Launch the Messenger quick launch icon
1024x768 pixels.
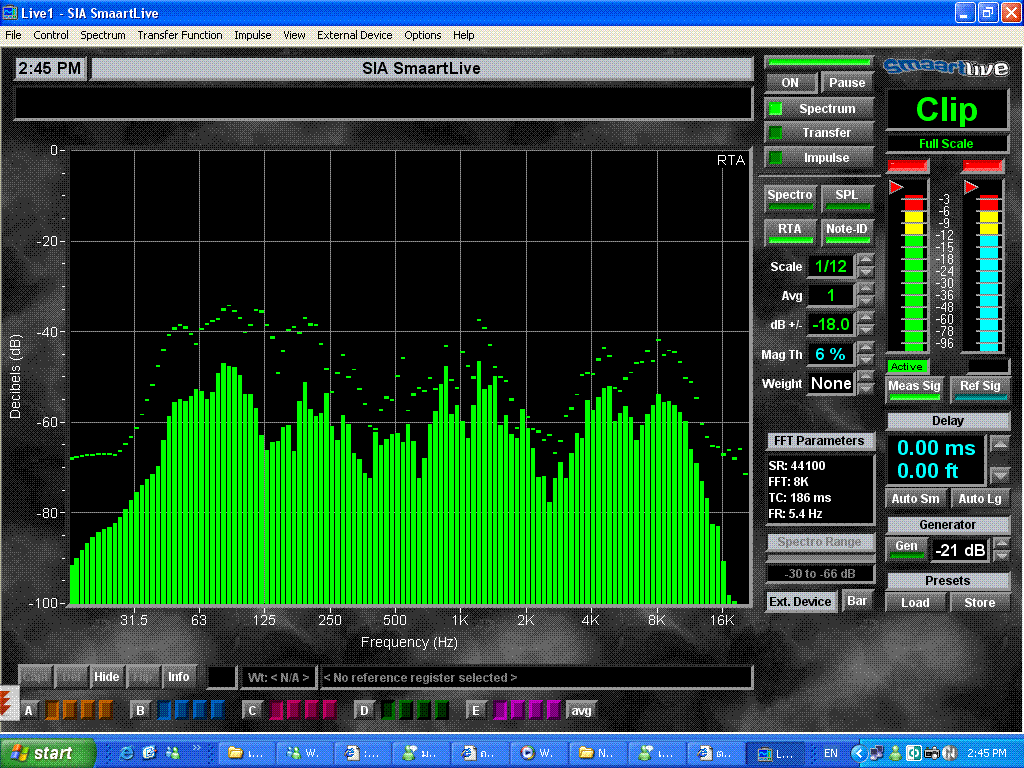click(172, 753)
